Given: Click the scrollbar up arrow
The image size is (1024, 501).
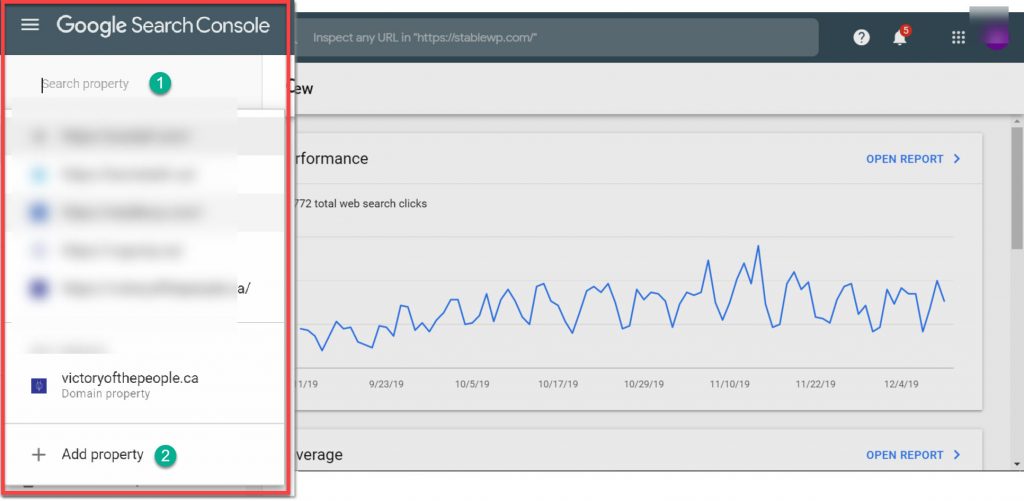Looking at the screenshot, I should tap(1017, 122).
